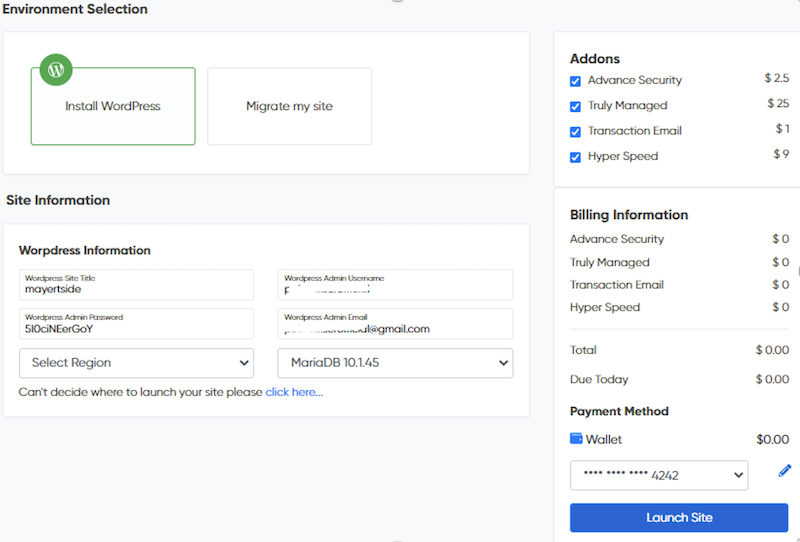Viewport: 800px width, 542px height.
Task: Select the Install WordPress option
Action: click(113, 106)
